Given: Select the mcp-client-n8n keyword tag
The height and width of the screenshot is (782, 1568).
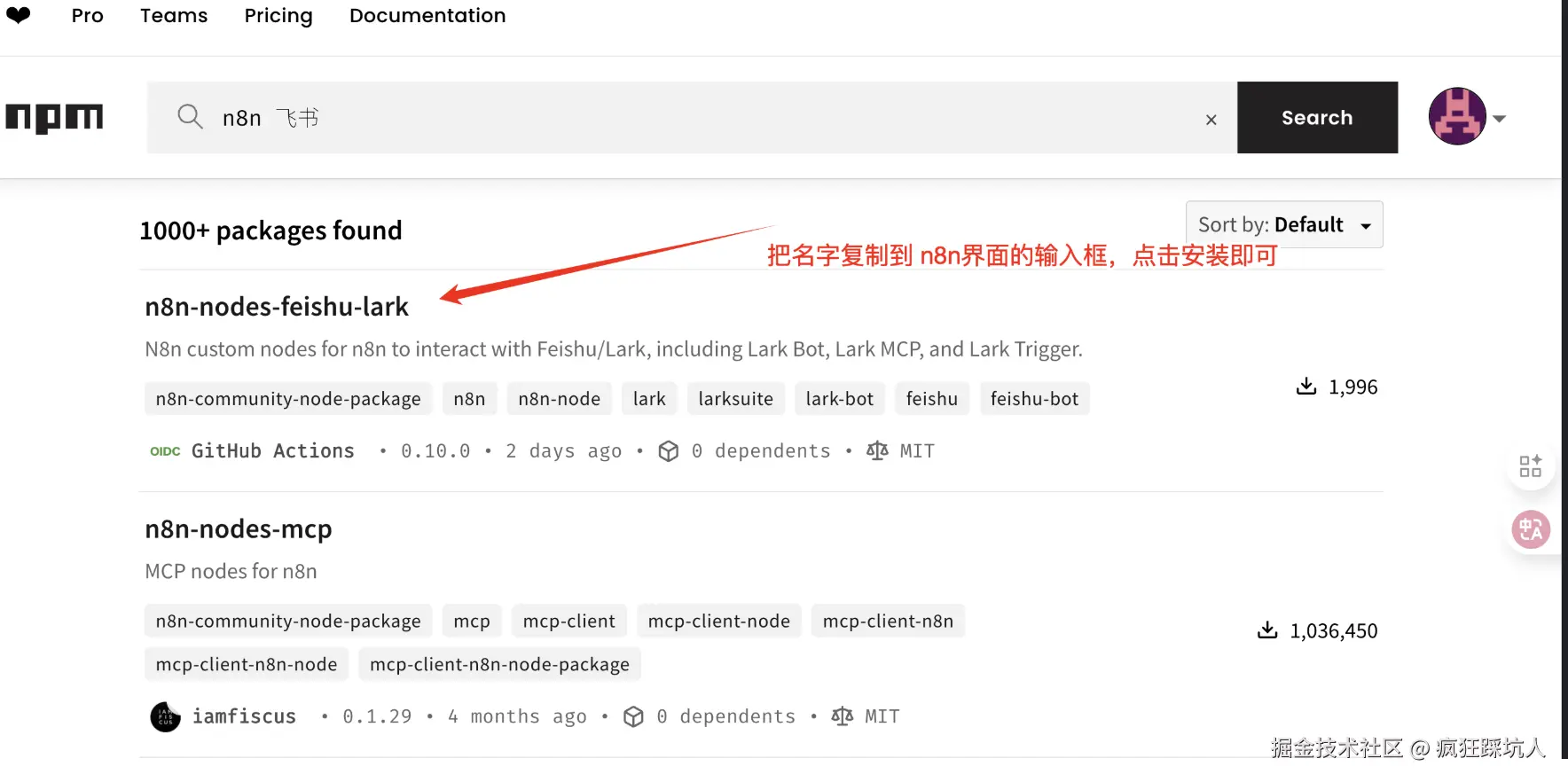Looking at the screenshot, I should tap(888, 622).
